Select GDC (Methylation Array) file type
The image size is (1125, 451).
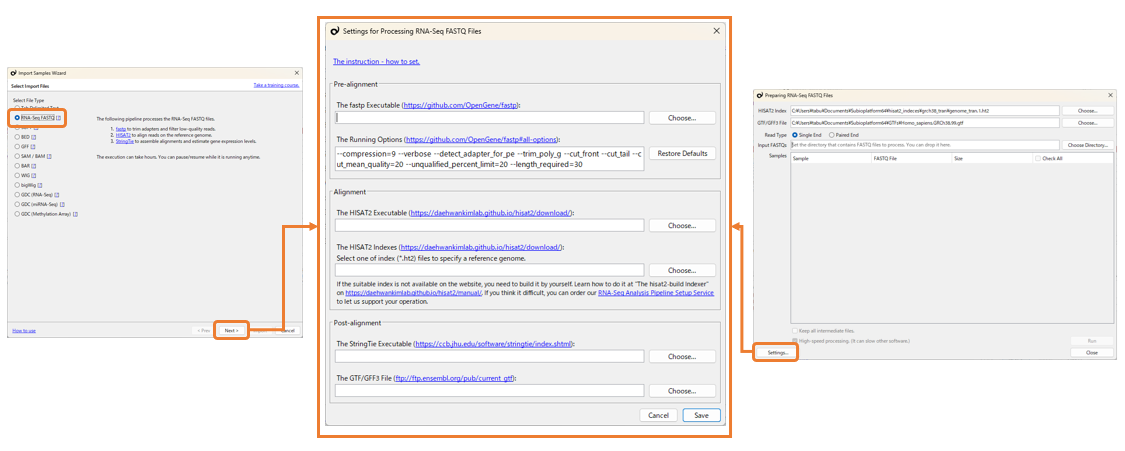17,214
